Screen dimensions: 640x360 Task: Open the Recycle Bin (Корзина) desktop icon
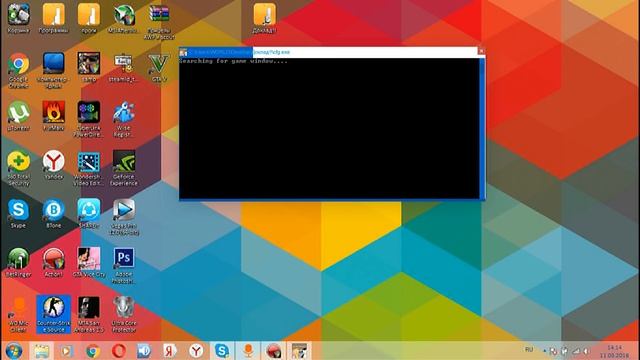[18, 18]
